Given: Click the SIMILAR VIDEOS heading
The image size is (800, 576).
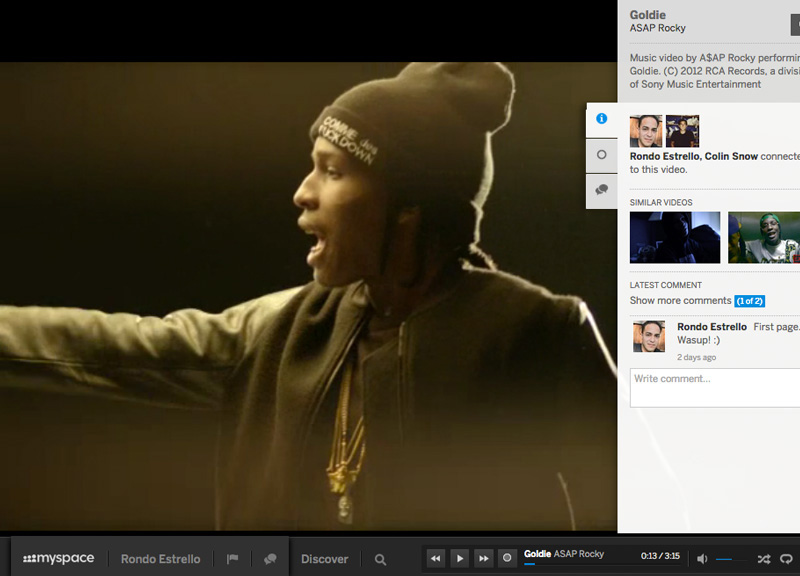Looking at the screenshot, I should (661, 203).
